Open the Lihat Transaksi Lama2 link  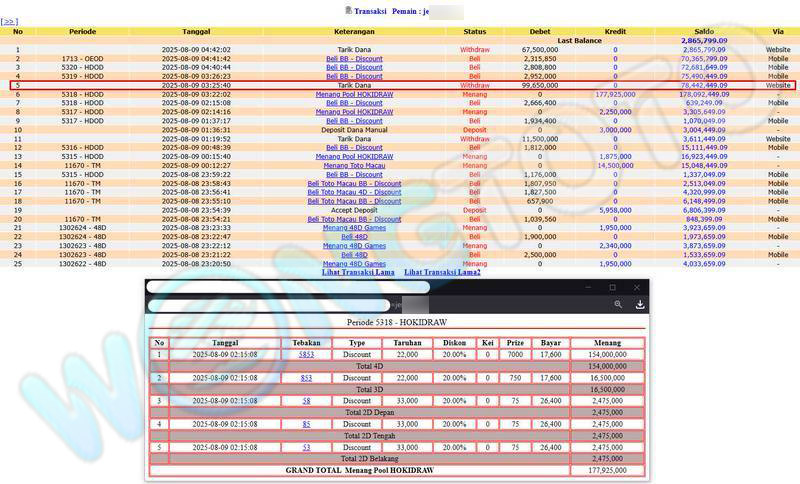tap(442, 272)
